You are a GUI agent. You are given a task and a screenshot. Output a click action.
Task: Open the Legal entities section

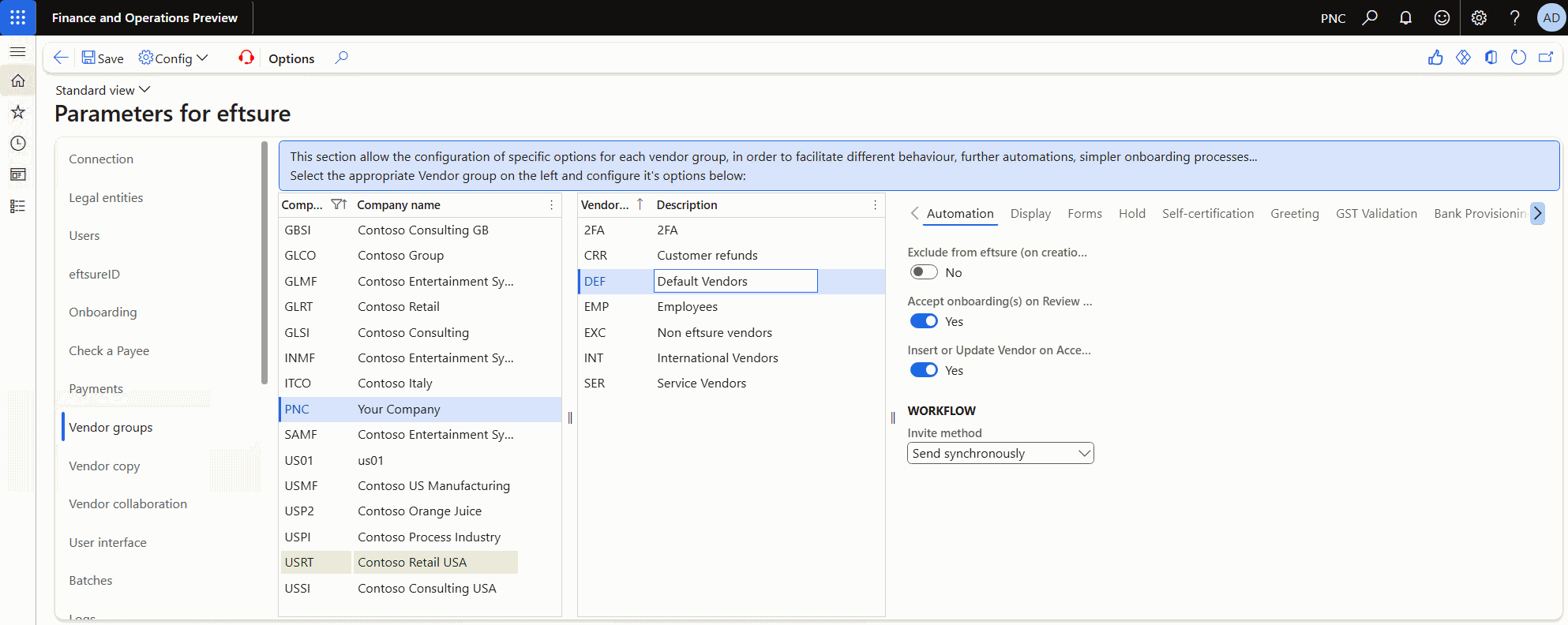coord(106,197)
